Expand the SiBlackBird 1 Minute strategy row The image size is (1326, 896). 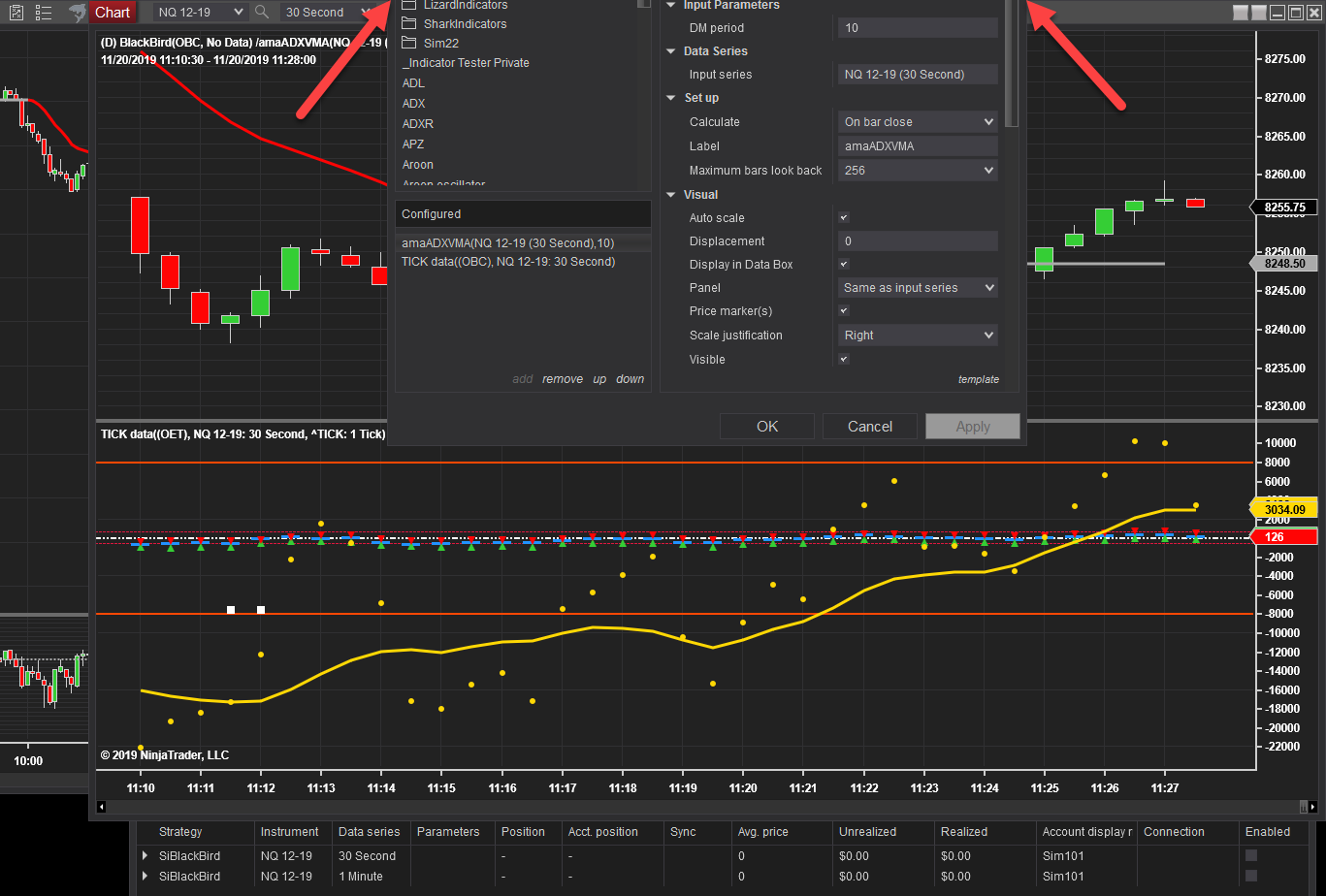tap(146, 877)
